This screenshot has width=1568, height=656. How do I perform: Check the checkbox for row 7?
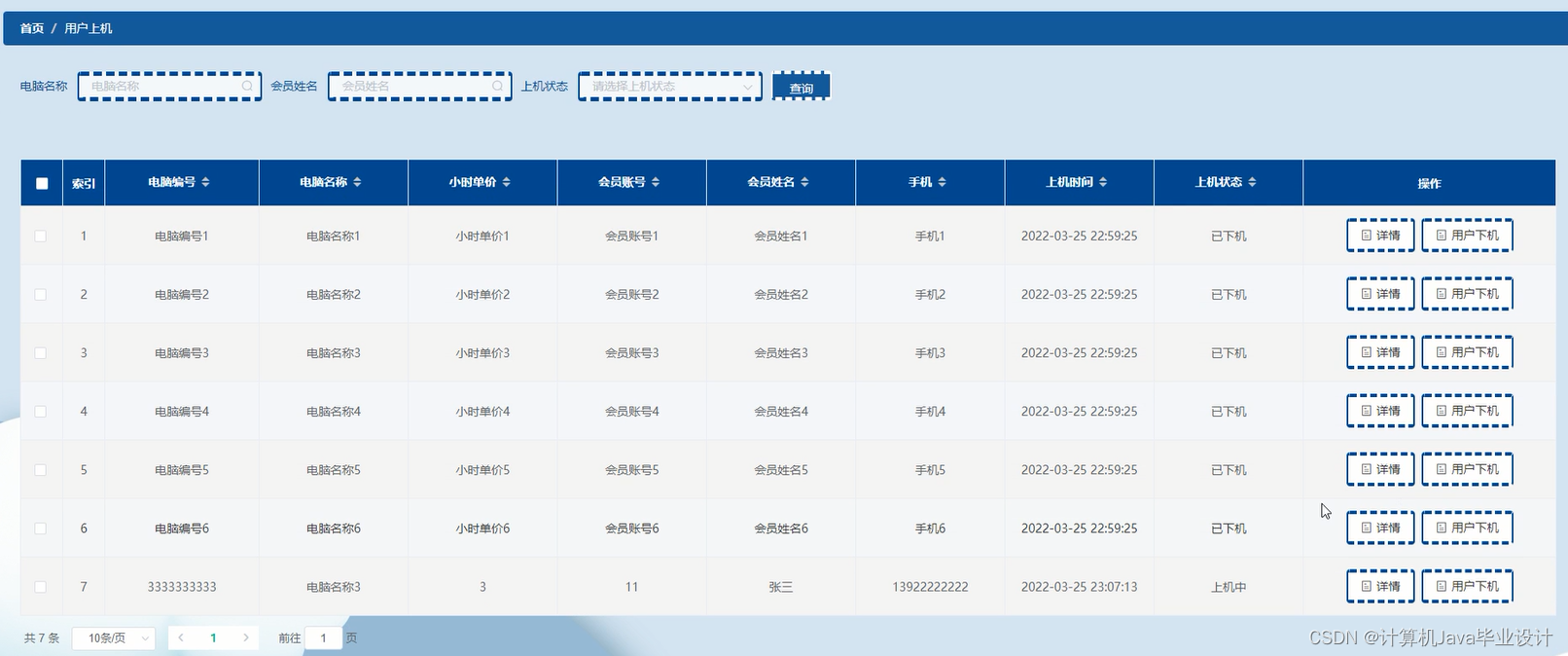coord(41,587)
